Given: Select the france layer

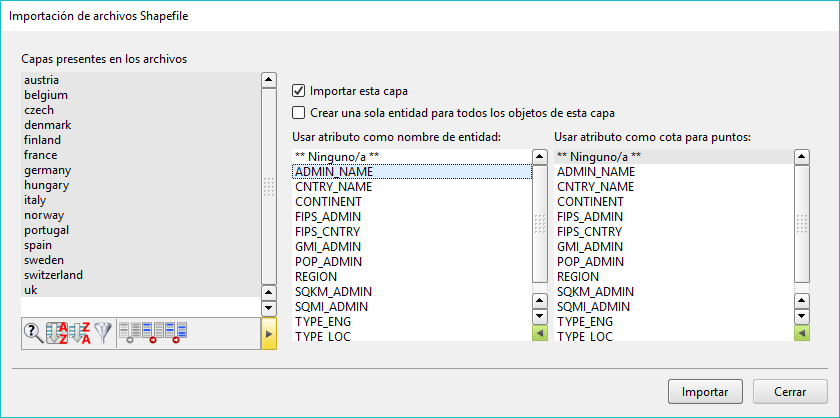Looking at the screenshot, I should pos(140,155).
